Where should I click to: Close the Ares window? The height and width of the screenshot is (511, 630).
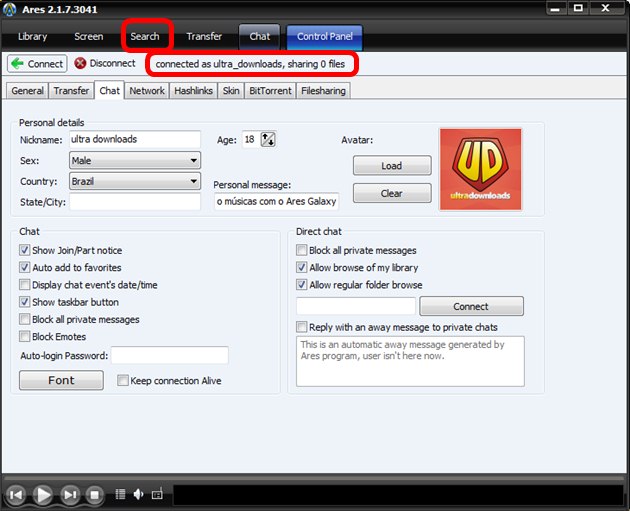pyautogui.click(x=605, y=8)
